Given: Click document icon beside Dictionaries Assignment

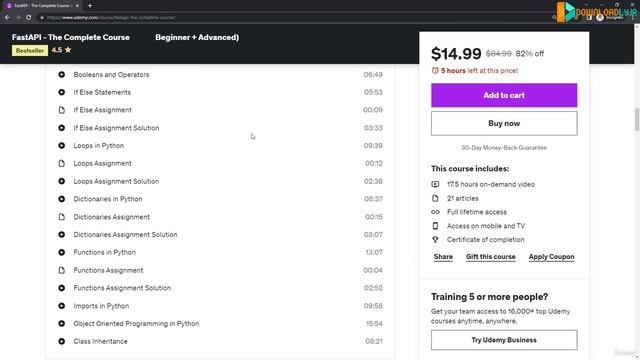Looking at the screenshot, I should coord(62,217).
